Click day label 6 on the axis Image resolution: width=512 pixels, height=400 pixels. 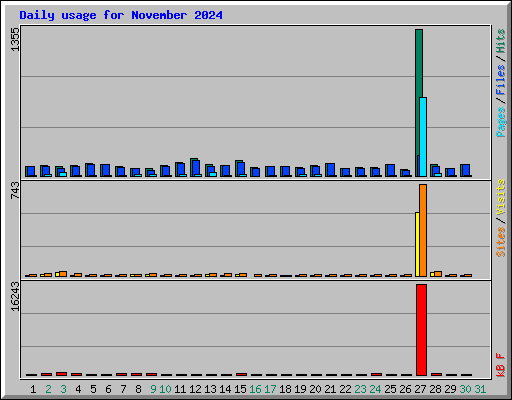click(x=108, y=389)
